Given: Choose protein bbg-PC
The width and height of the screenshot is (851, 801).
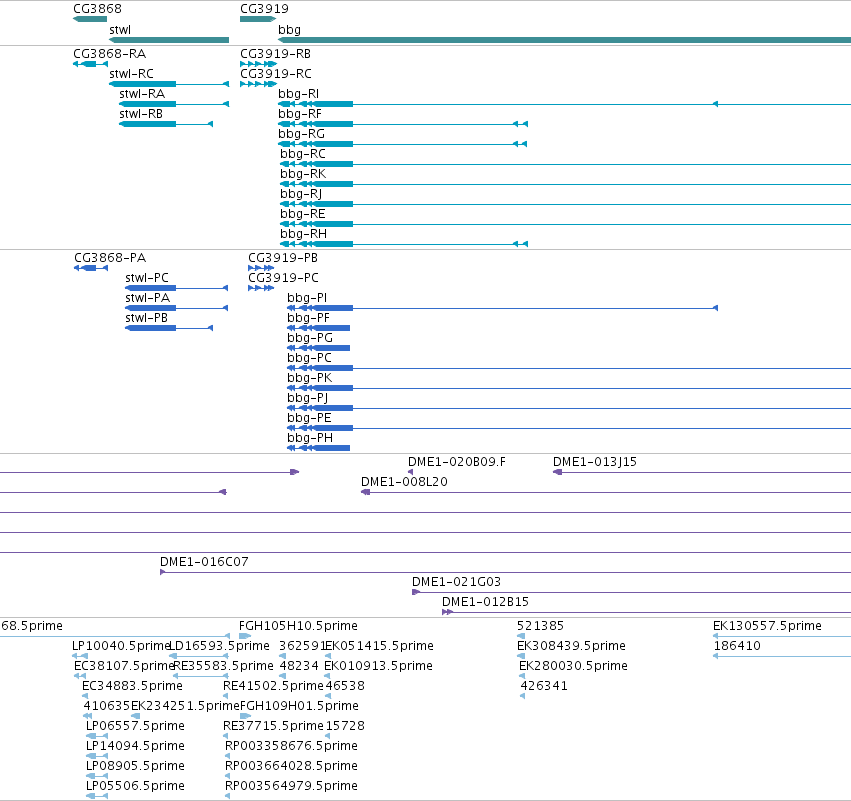Looking at the screenshot, I should tap(309, 358).
